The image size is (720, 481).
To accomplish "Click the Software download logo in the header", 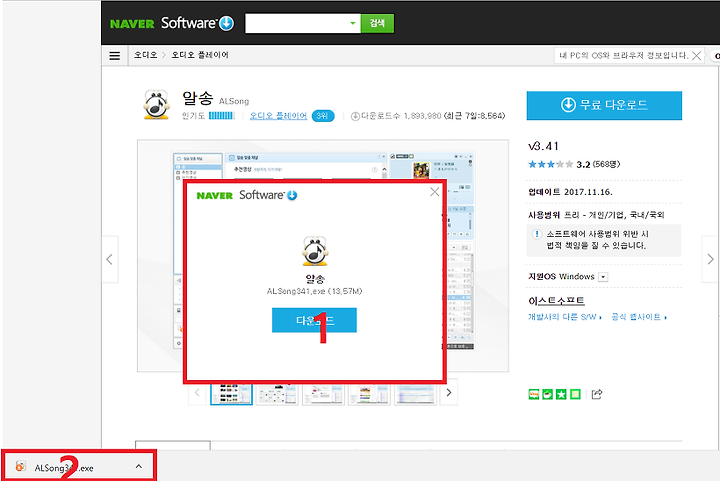I will coord(197,23).
